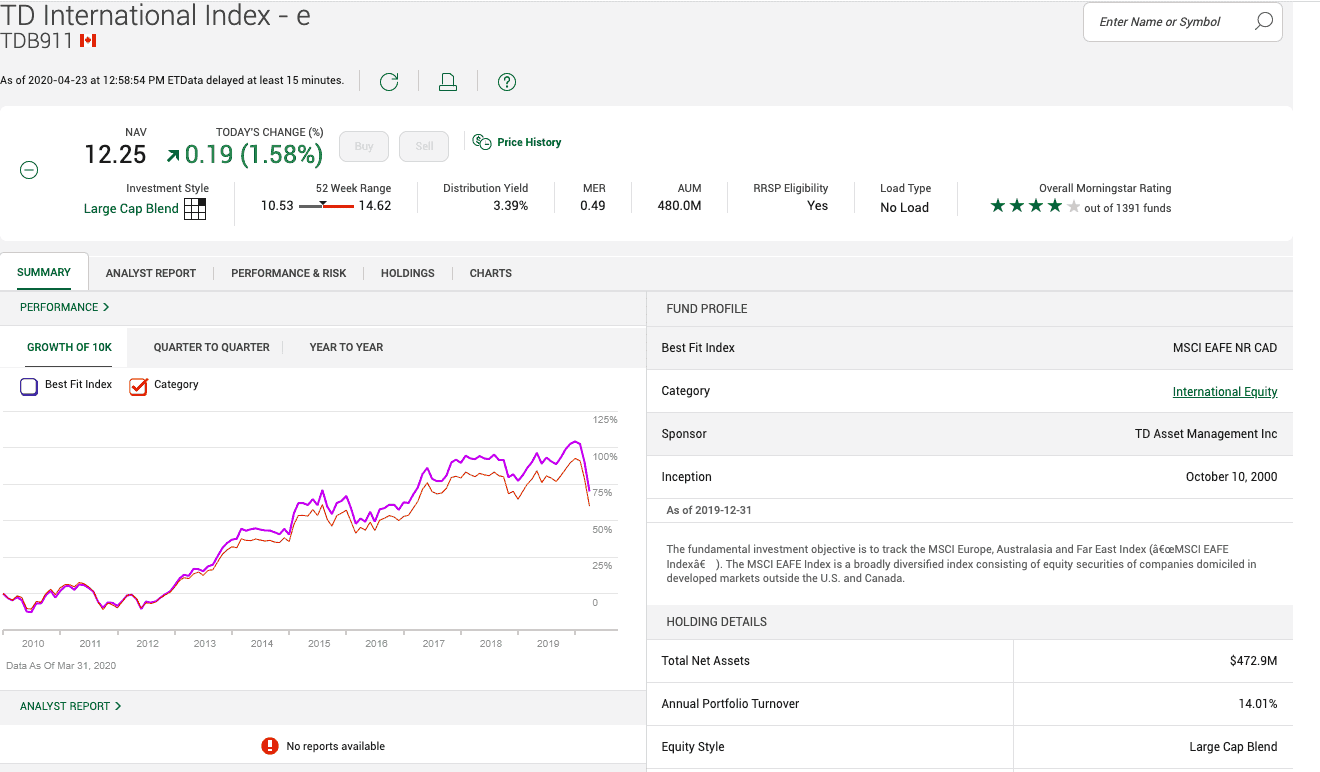Click the 2015 label on chart axis

click(319, 644)
